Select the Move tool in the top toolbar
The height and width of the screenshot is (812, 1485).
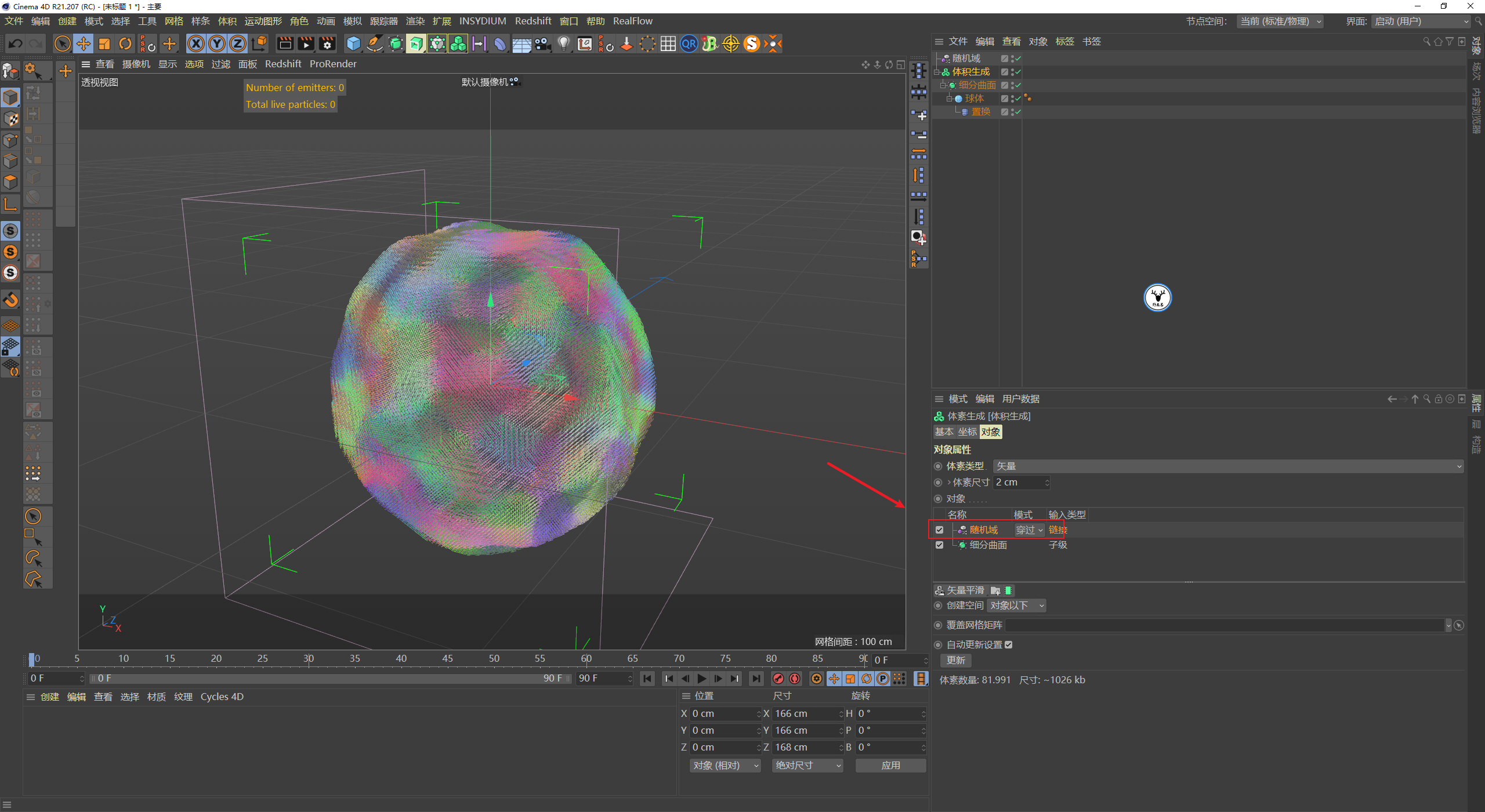pos(84,43)
